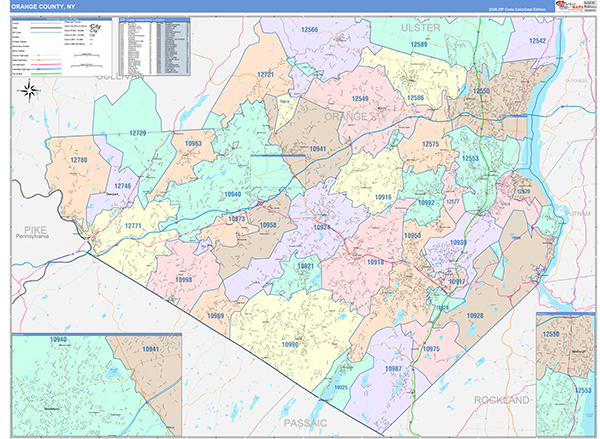Click the ULSTER county label
600x439 pixels.
(421, 28)
